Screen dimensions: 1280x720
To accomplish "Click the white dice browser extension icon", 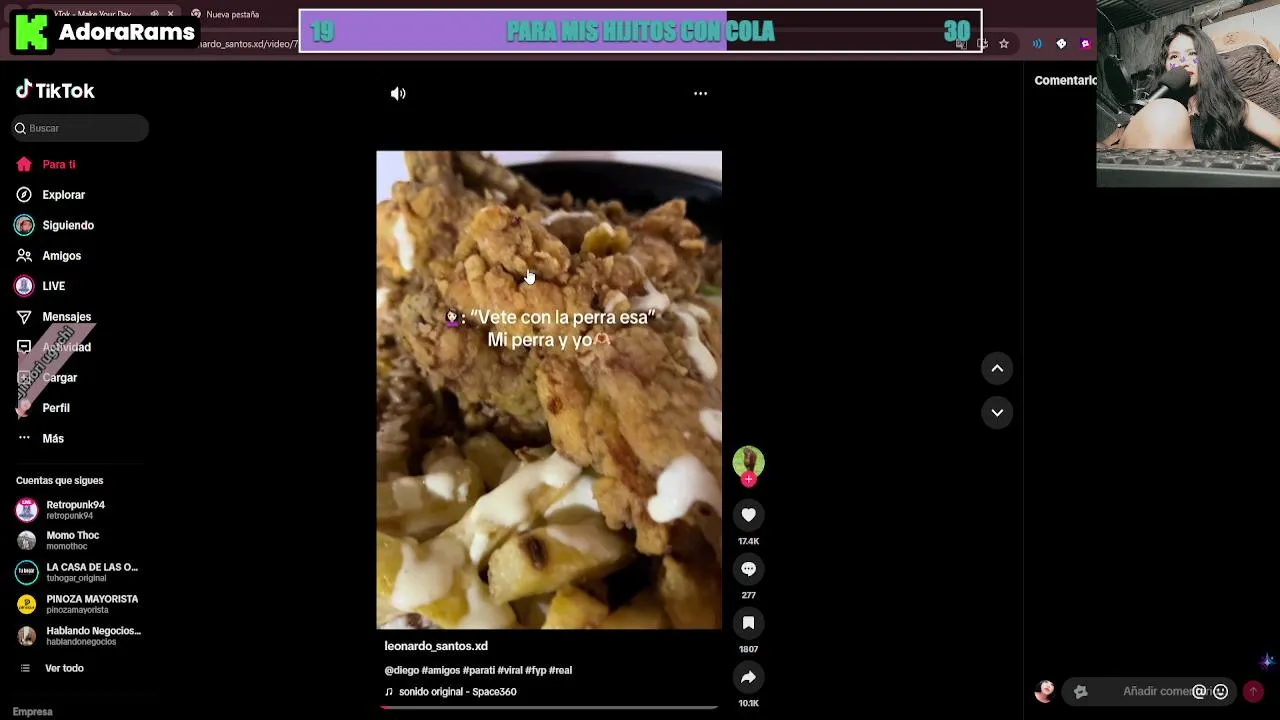I will click(x=1061, y=44).
